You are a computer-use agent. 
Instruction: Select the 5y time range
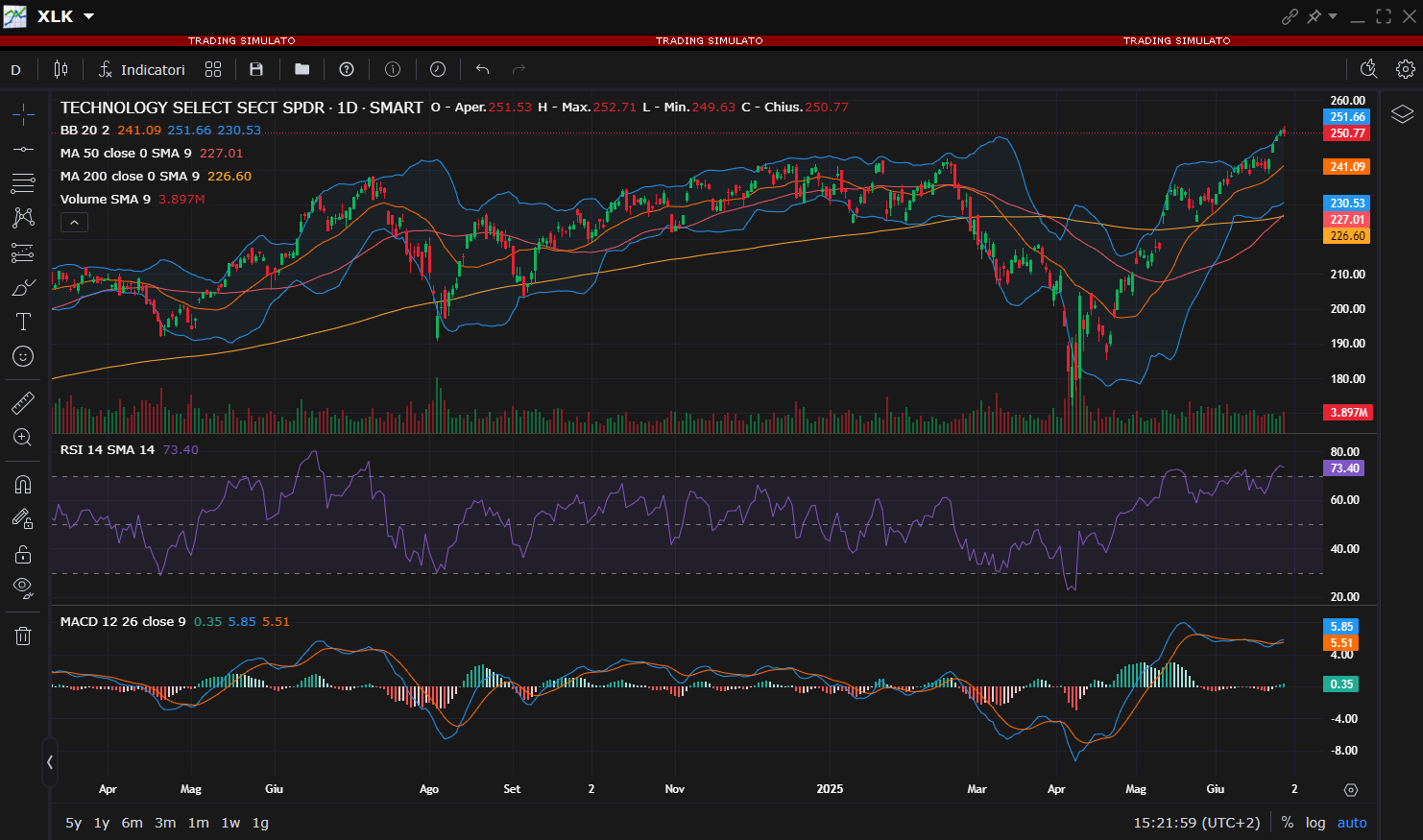[x=73, y=823]
